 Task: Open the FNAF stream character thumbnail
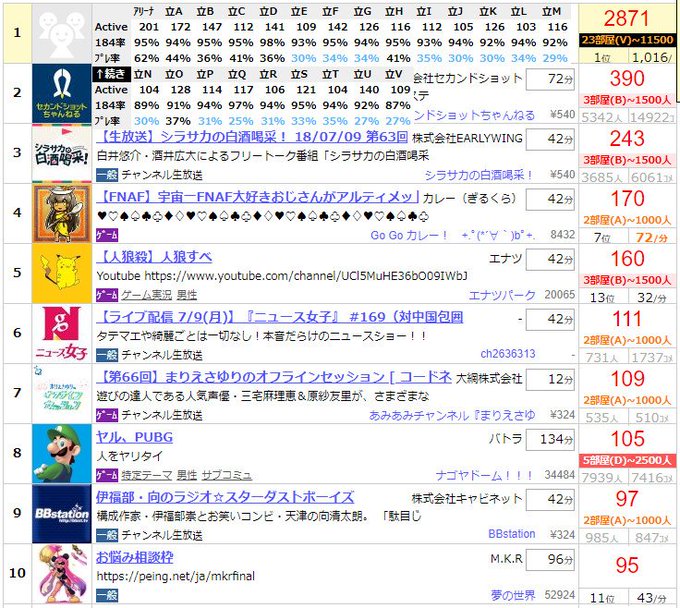pos(62,214)
